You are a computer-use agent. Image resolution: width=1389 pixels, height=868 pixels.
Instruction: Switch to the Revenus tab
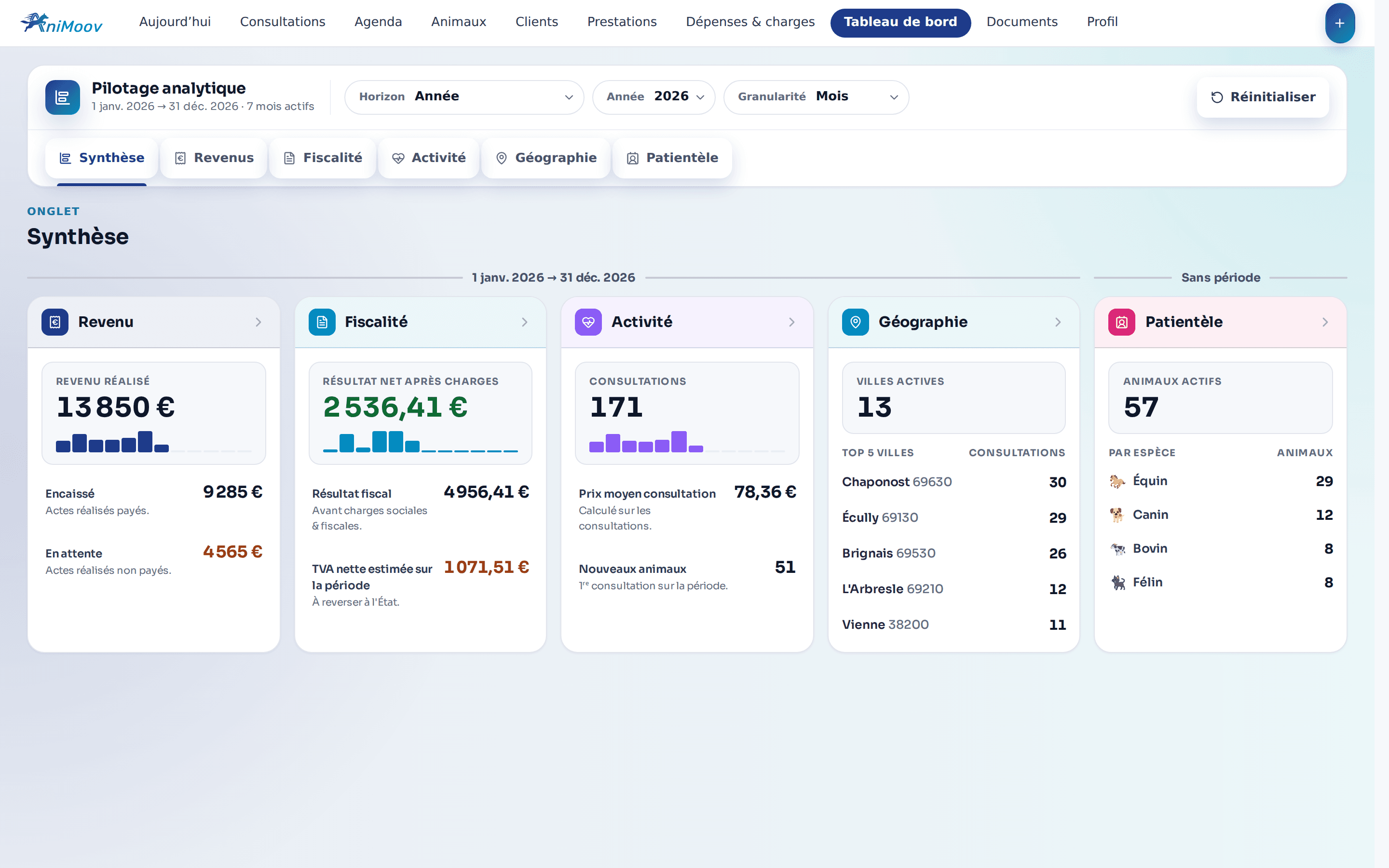coord(214,158)
